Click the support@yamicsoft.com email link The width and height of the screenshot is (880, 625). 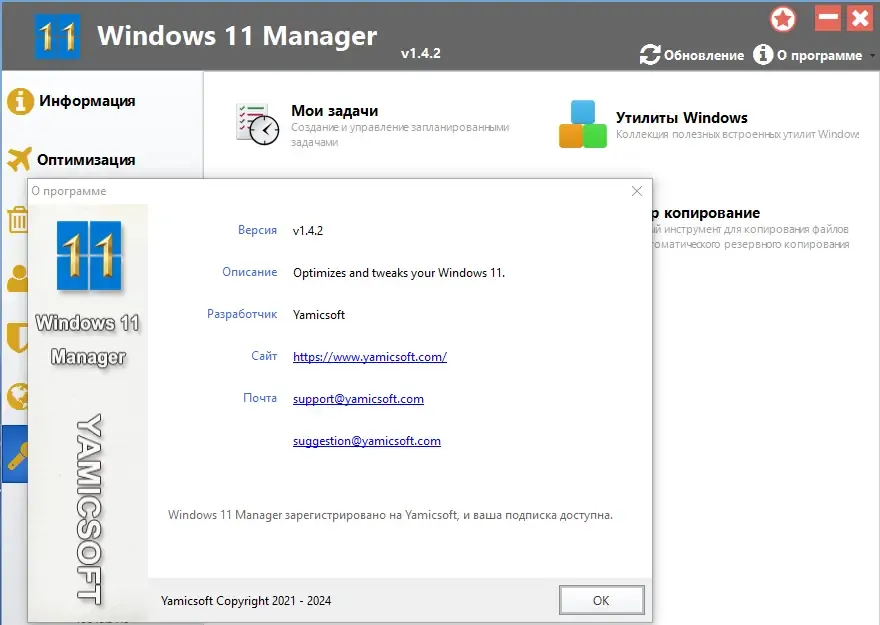[358, 399]
